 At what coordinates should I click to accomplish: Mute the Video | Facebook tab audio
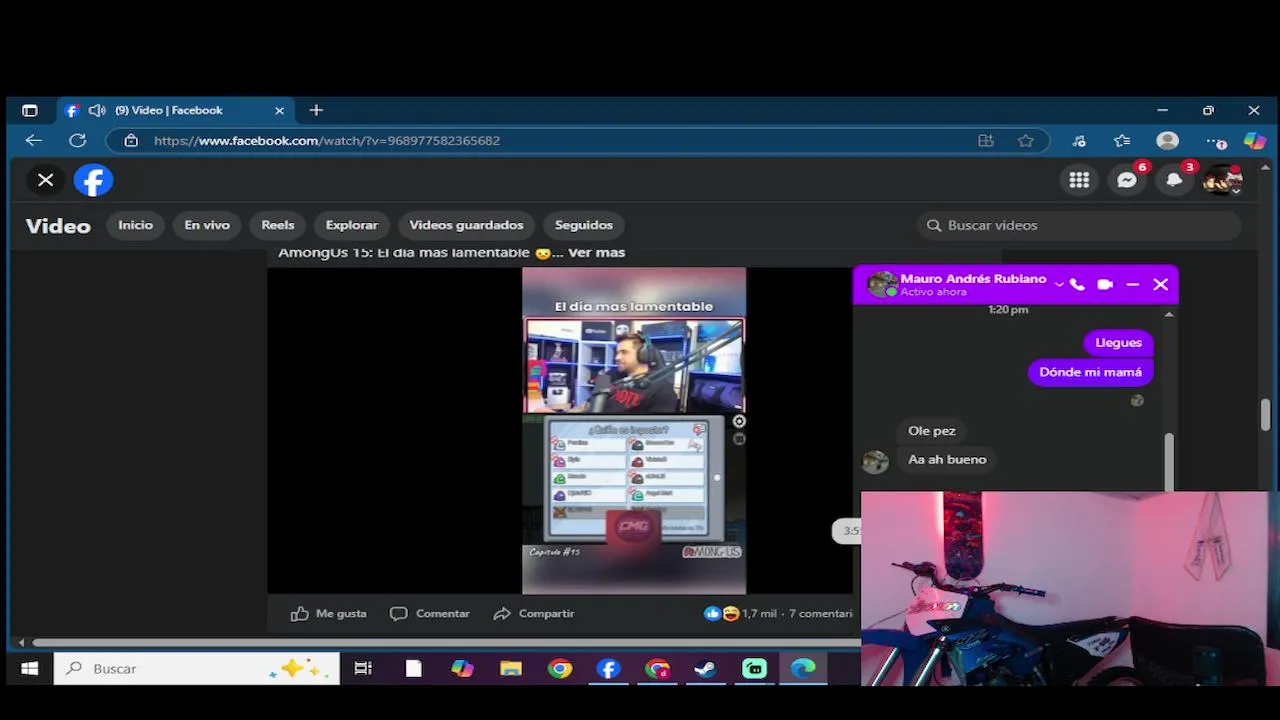pos(97,111)
